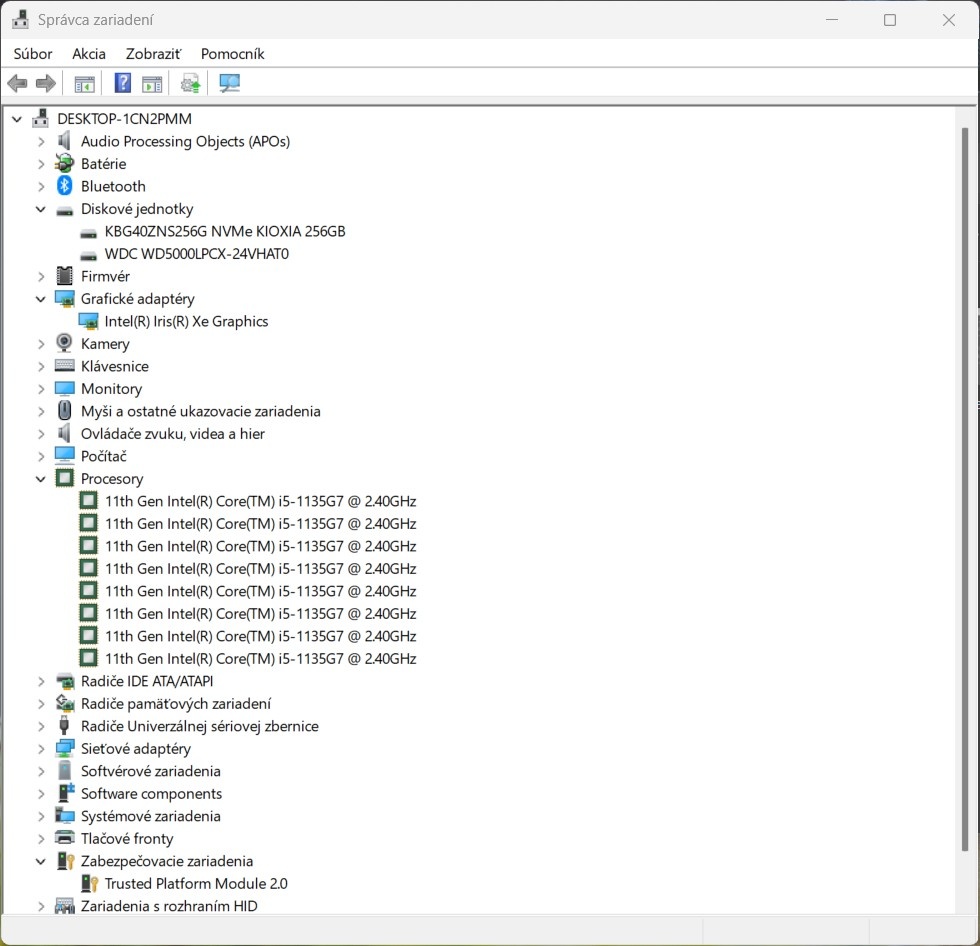Expand the Klávesnice category
This screenshot has height=946, width=980.
[x=41, y=366]
